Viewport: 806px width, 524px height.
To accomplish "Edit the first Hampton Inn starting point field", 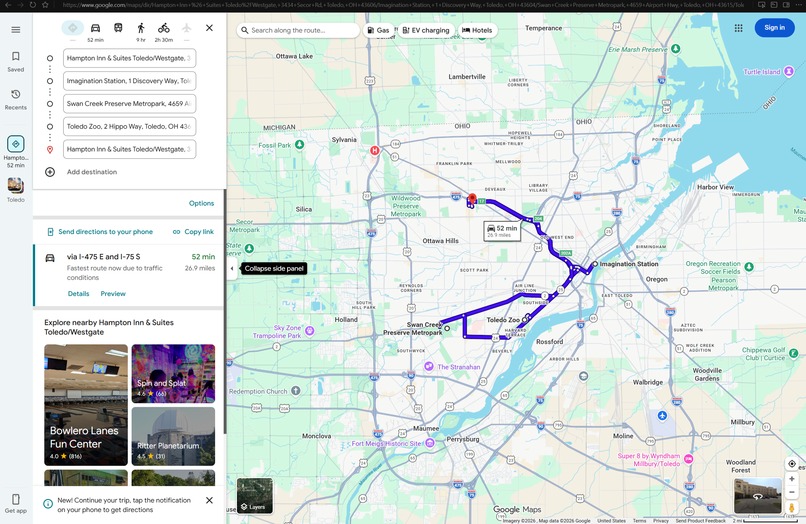I will tap(130, 58).
